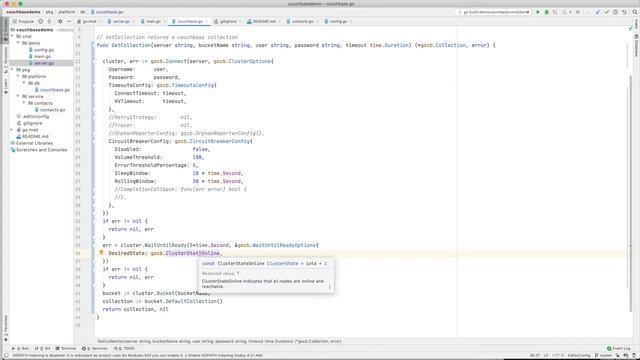This screenshot has width=640, height=360.
Task: Stop the running process from the toolbar
Action: coord(578,12)
